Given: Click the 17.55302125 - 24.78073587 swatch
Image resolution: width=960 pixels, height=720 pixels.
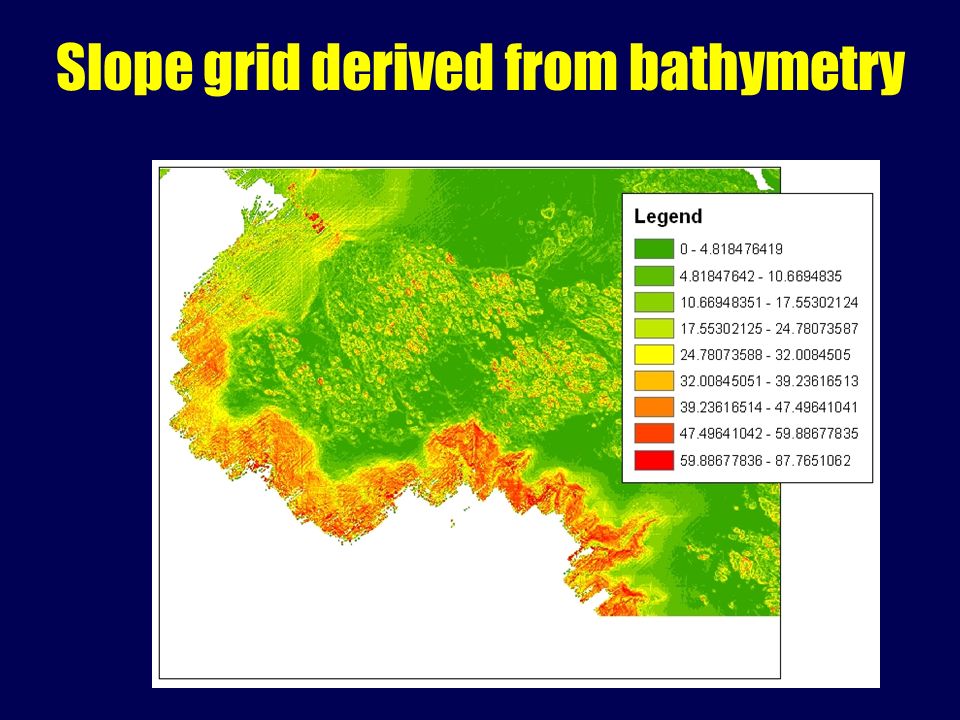Looking at the screenshot, I should (x=654, y=329).
